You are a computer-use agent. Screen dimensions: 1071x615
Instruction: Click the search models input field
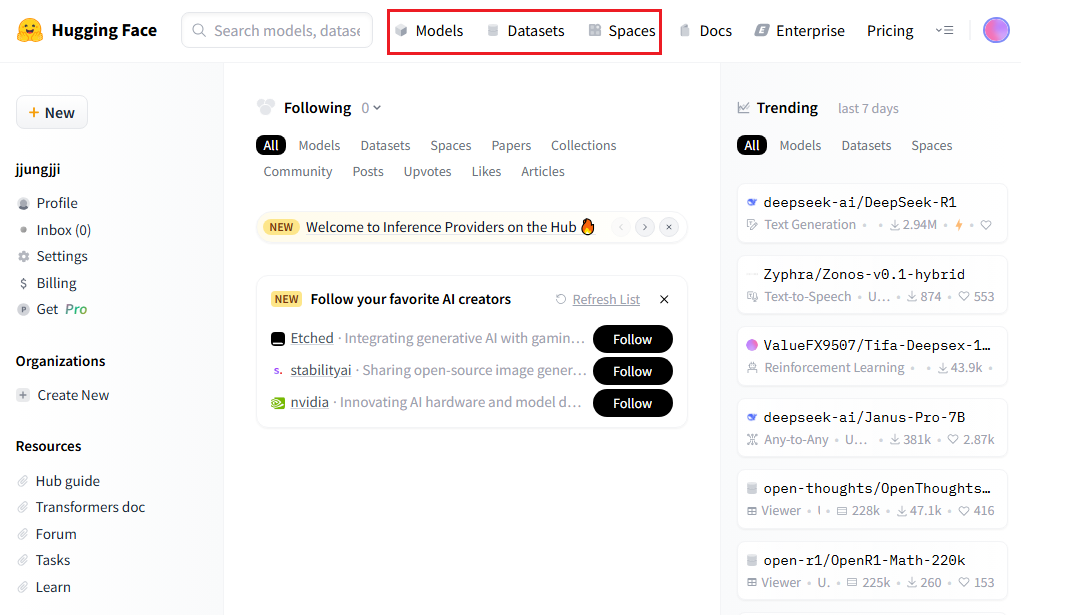click(277, 31)
